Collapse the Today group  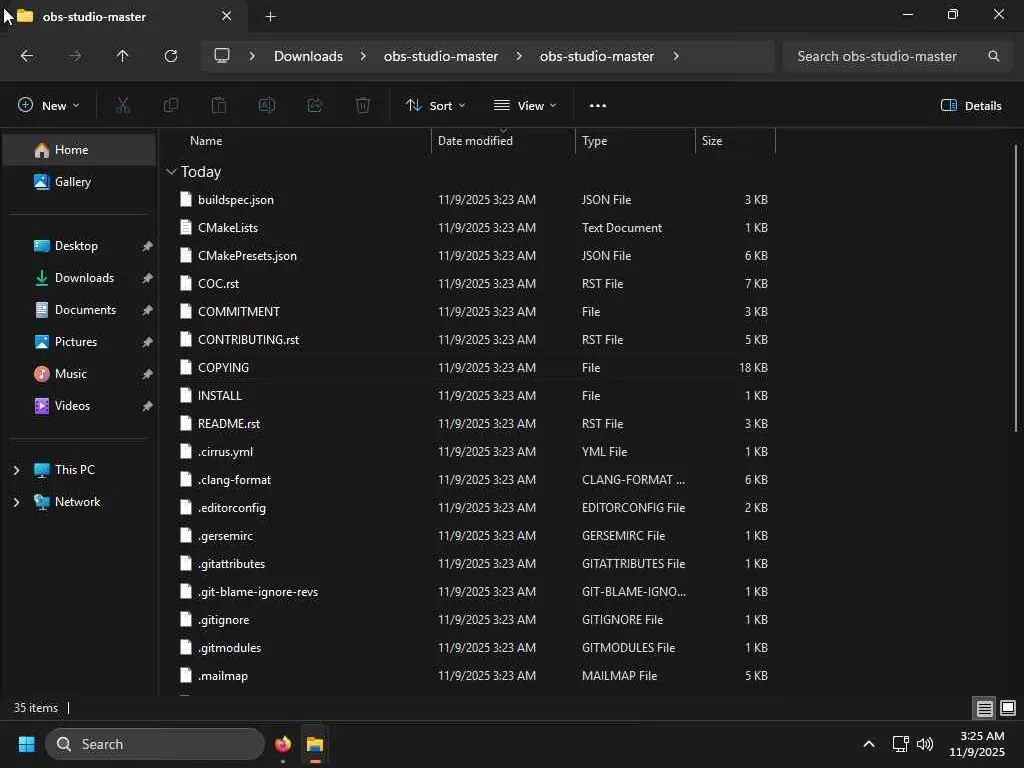(171, 172)
